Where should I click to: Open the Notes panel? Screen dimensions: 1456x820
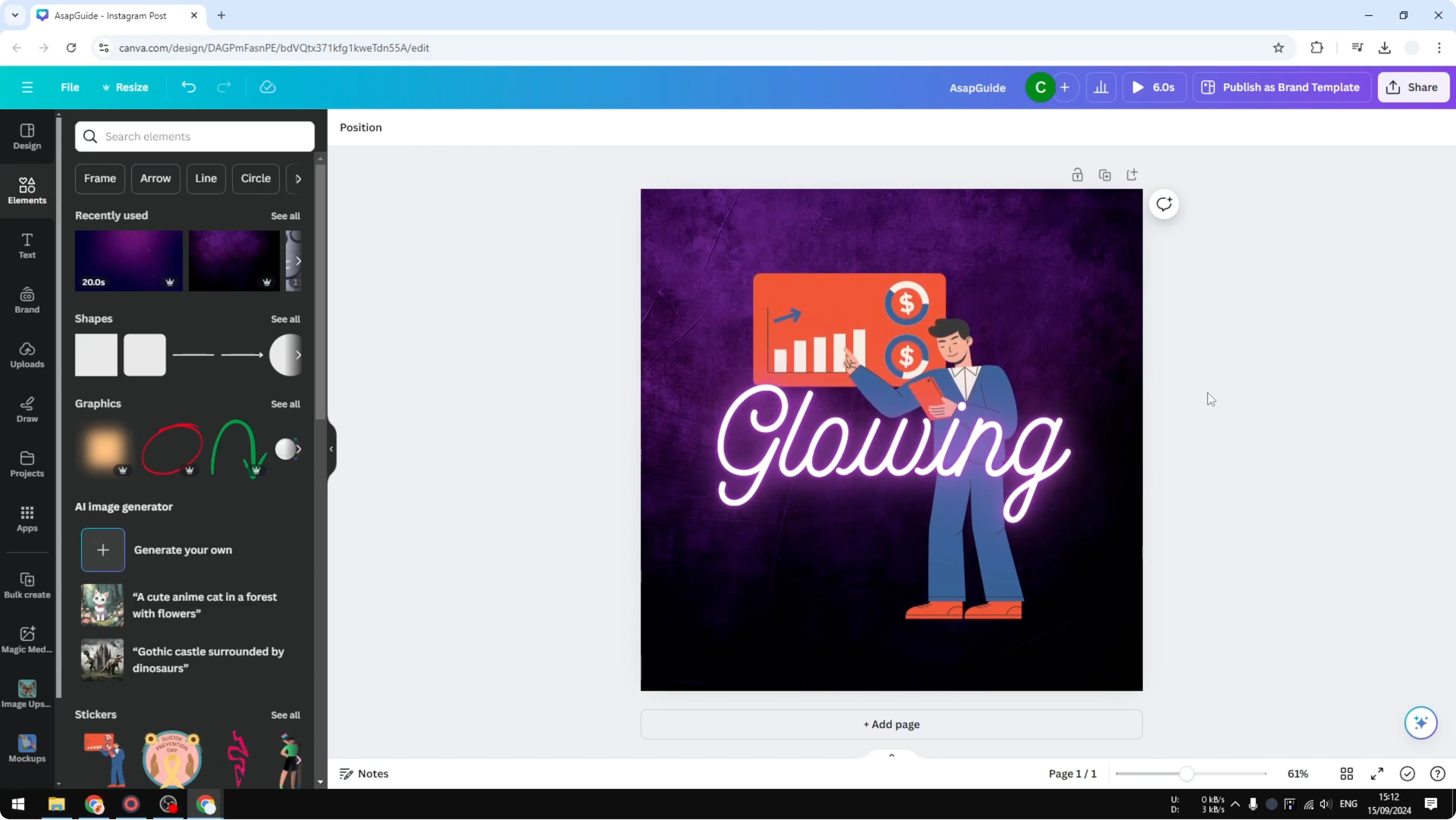tap(364, 774)
